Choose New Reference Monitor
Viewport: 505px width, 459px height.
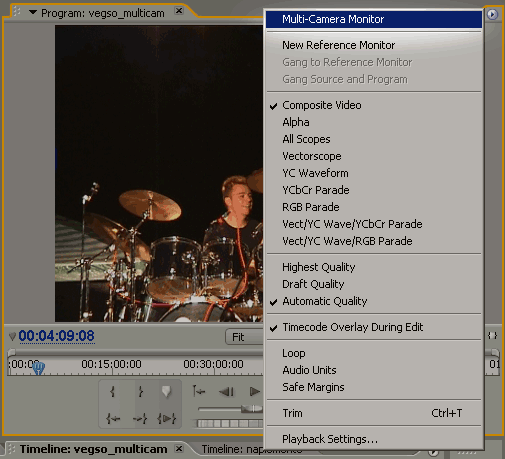374,45
